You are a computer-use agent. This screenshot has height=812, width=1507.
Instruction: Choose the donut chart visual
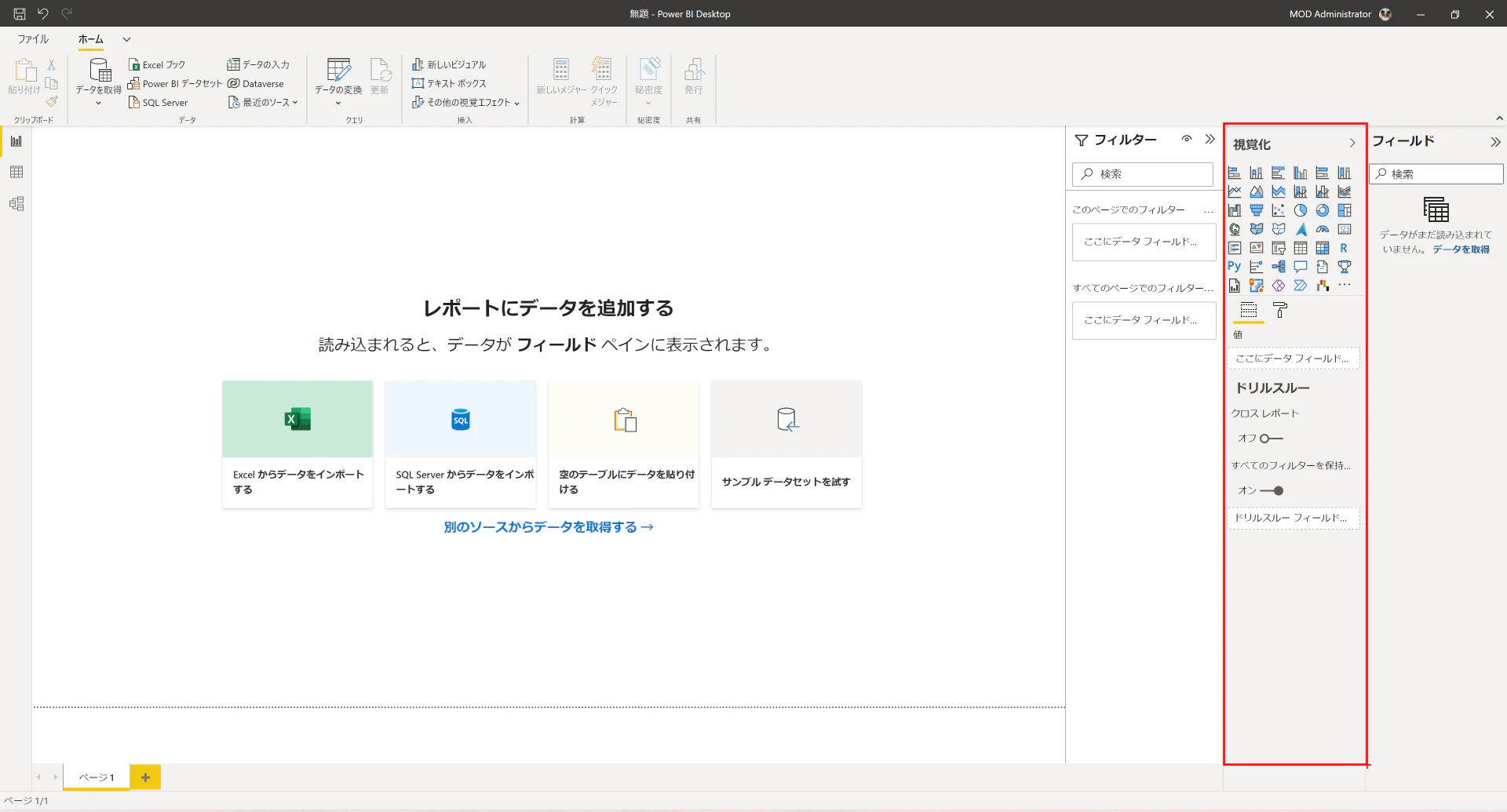tap(1323, 210)
